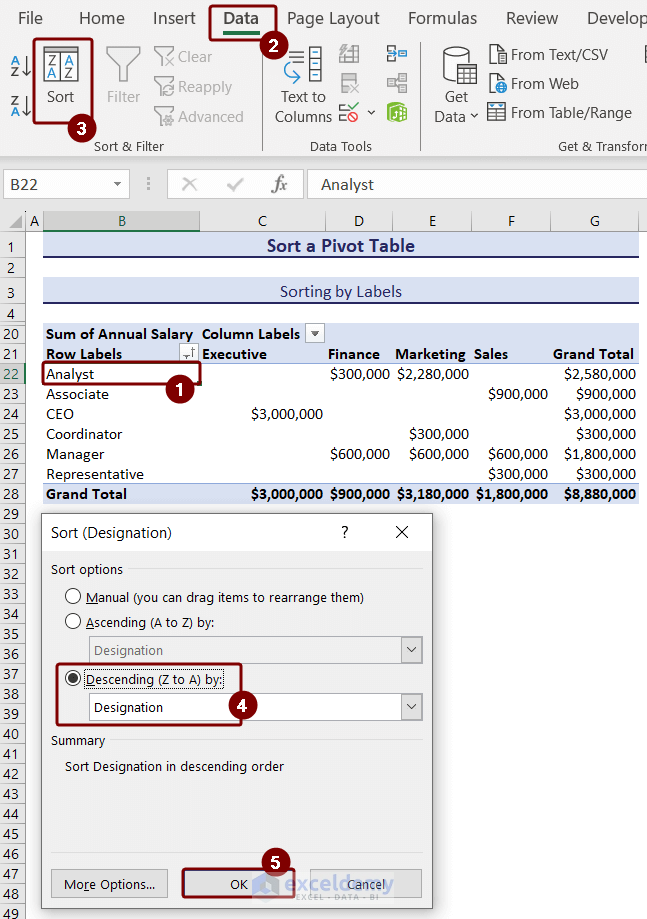This screenshot has height=919, width=647.
Task: Switch to the Review tab
Action: [532, 18]
